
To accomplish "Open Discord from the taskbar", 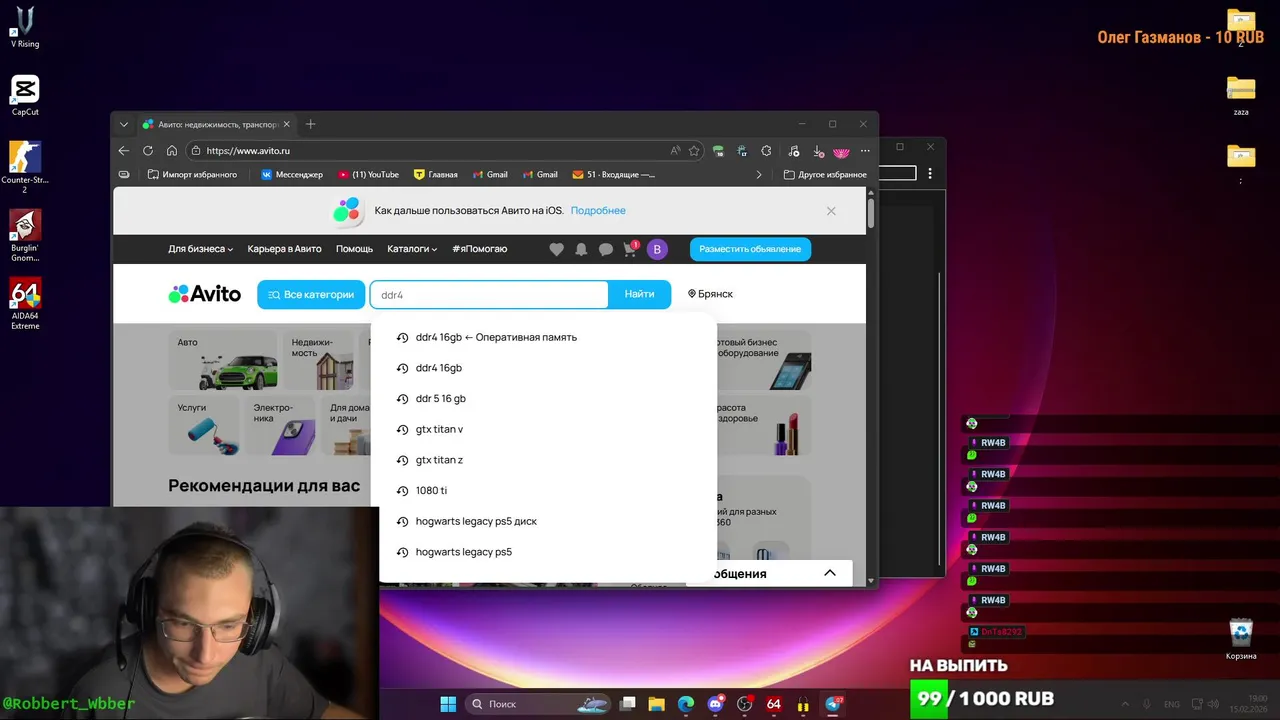I will pyautogui.click(x=715, y=704).
